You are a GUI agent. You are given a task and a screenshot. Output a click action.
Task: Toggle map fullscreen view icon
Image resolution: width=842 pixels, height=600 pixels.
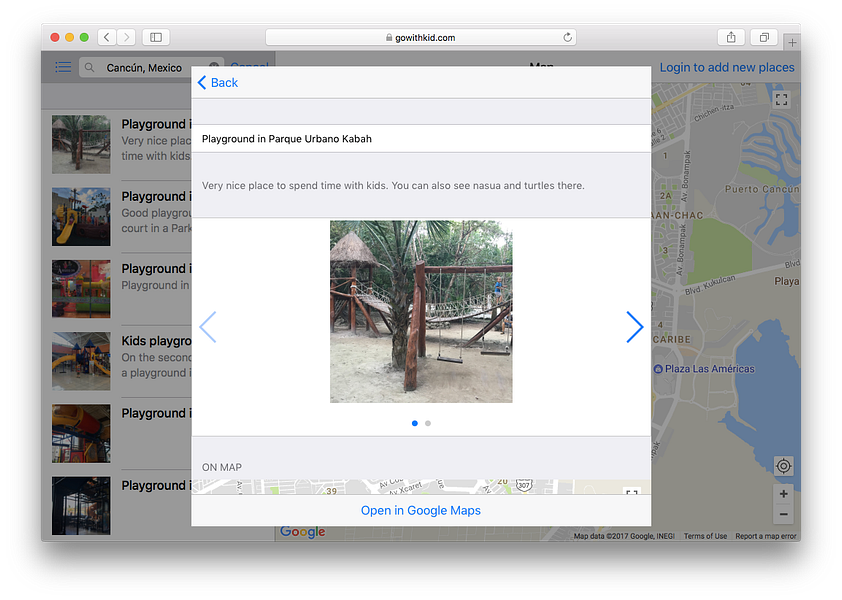click(x=781, y=99)
